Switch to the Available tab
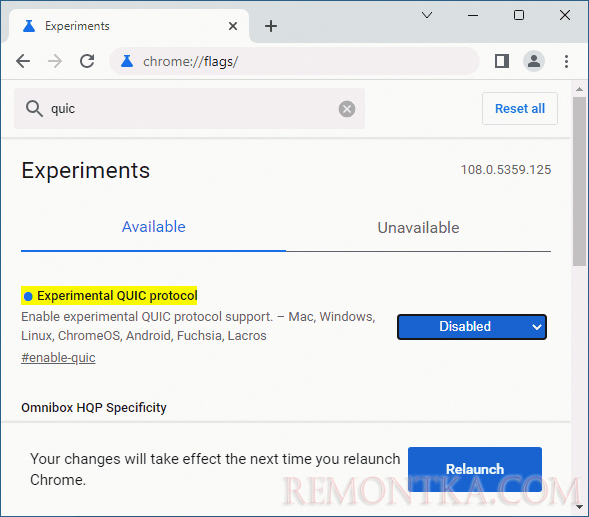Viewport: 589px width, 517px height. point(154,227)
